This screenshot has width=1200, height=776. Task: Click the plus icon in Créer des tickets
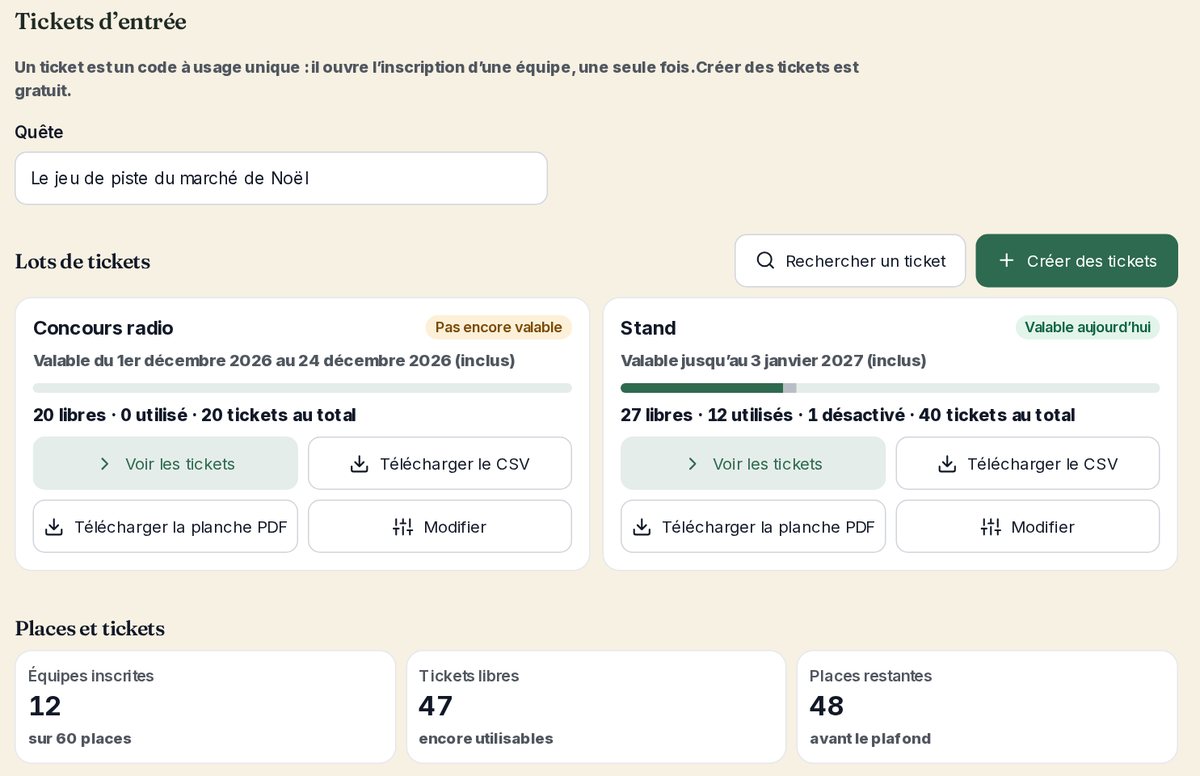1006,261
